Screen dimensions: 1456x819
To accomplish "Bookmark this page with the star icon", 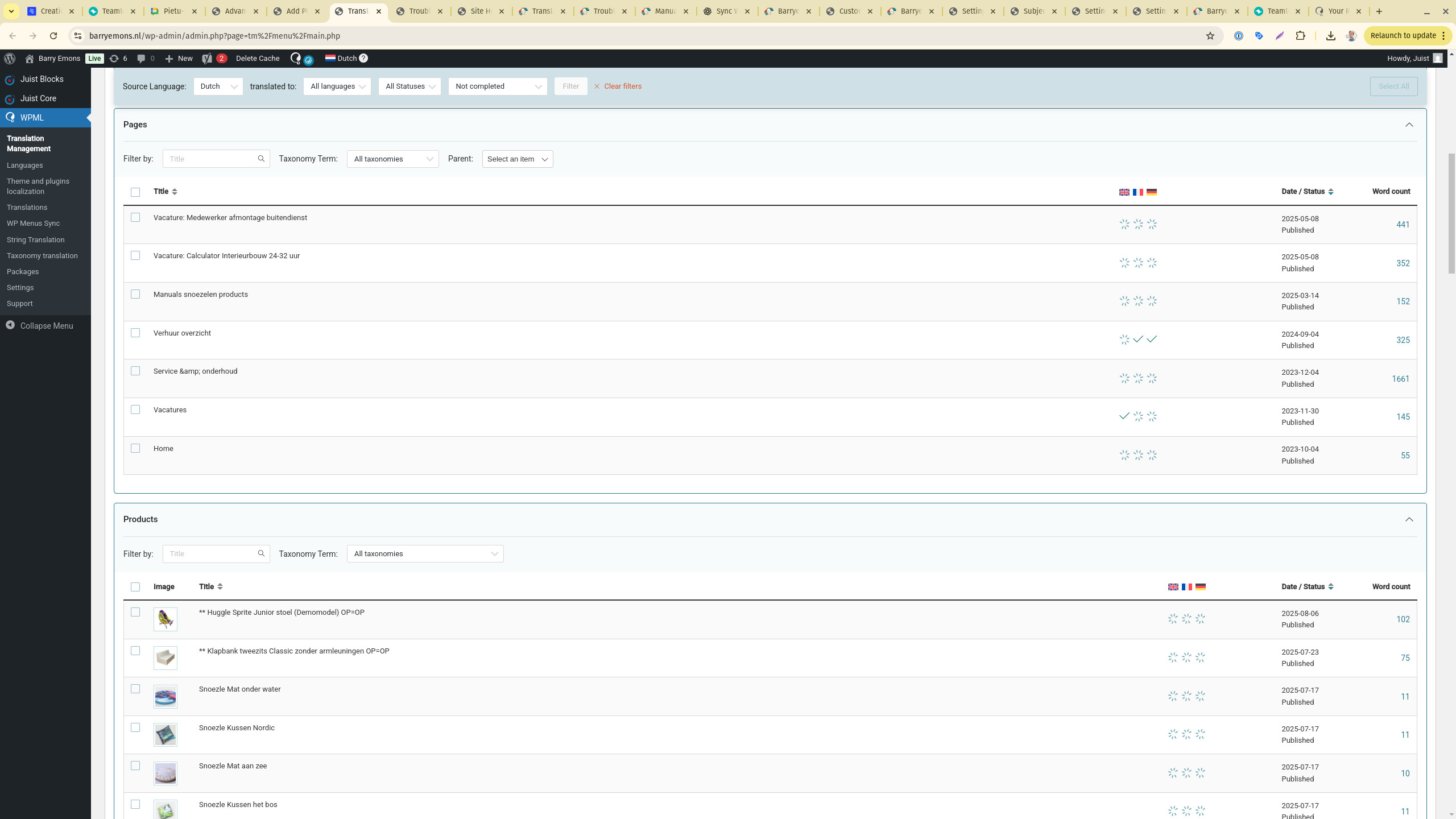I will point(1210,36).
